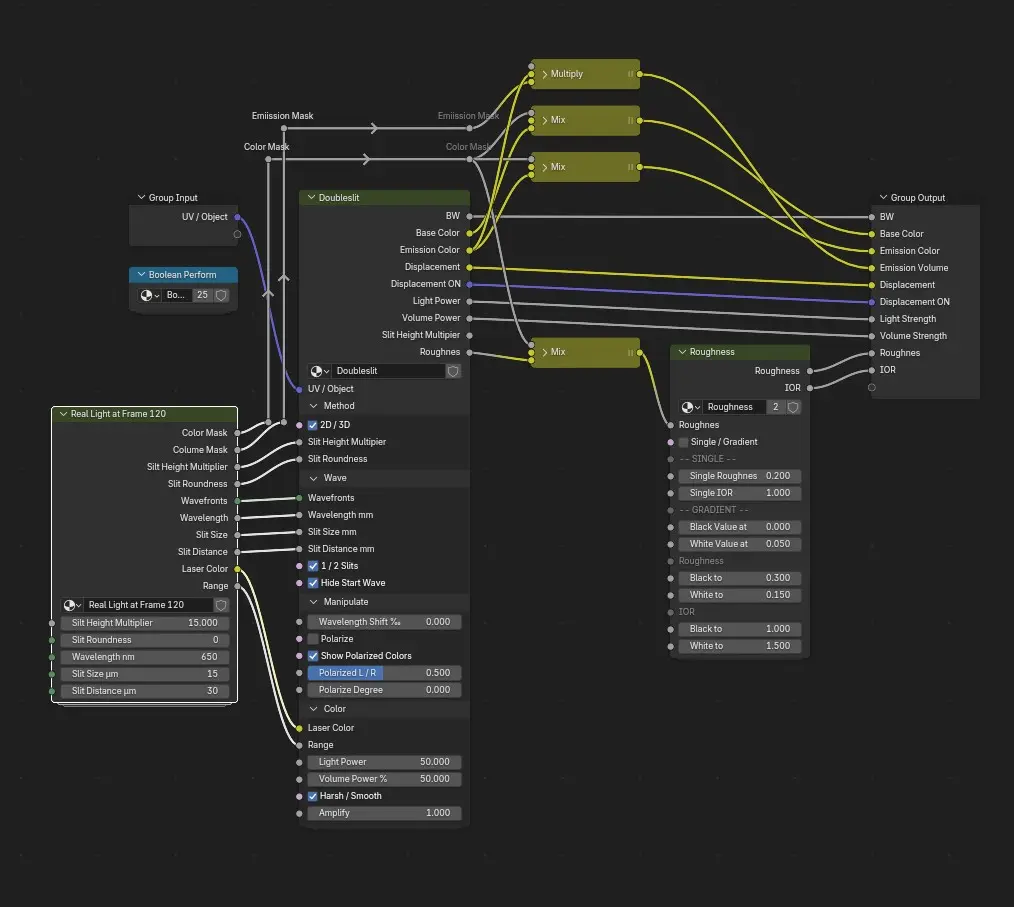Screen dimensions: 1014x907
Task: Click the user count 25 on Boolean Perform
Action: (x=202, y=295)
